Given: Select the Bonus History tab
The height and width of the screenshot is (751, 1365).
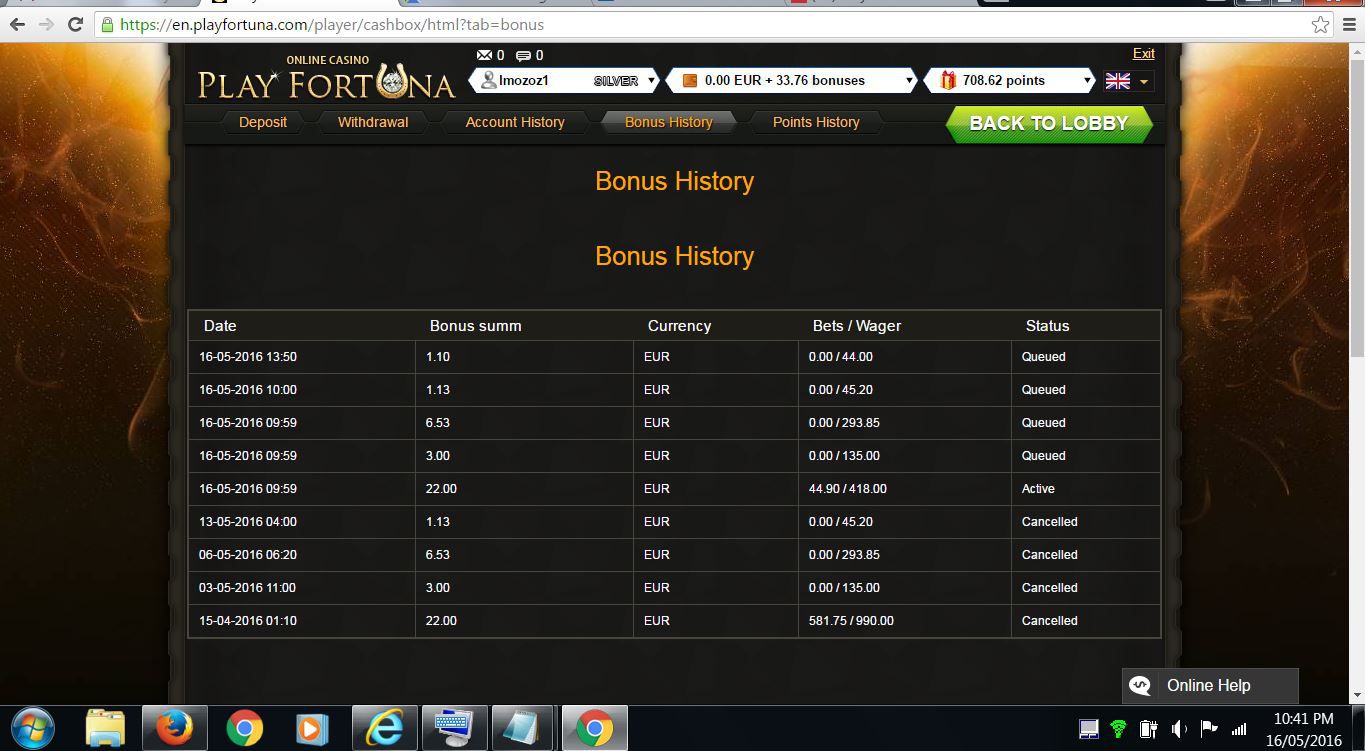Looking at the screenshot, I should pos(669,122).
